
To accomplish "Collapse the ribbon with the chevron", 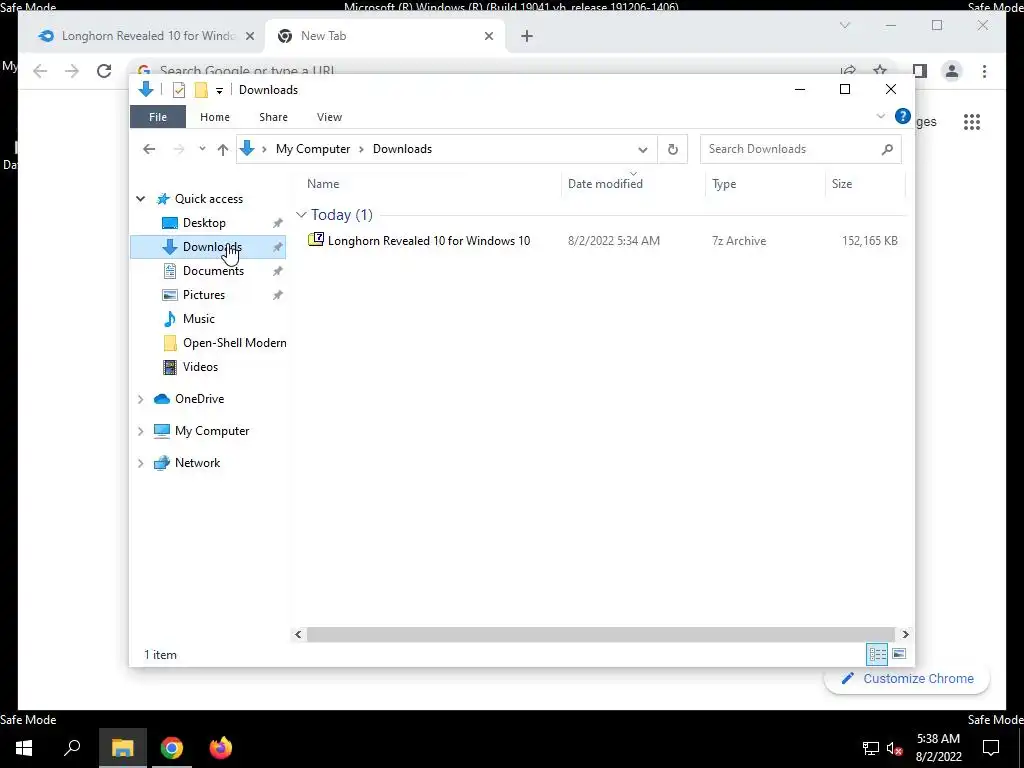I will click(880, 116).
